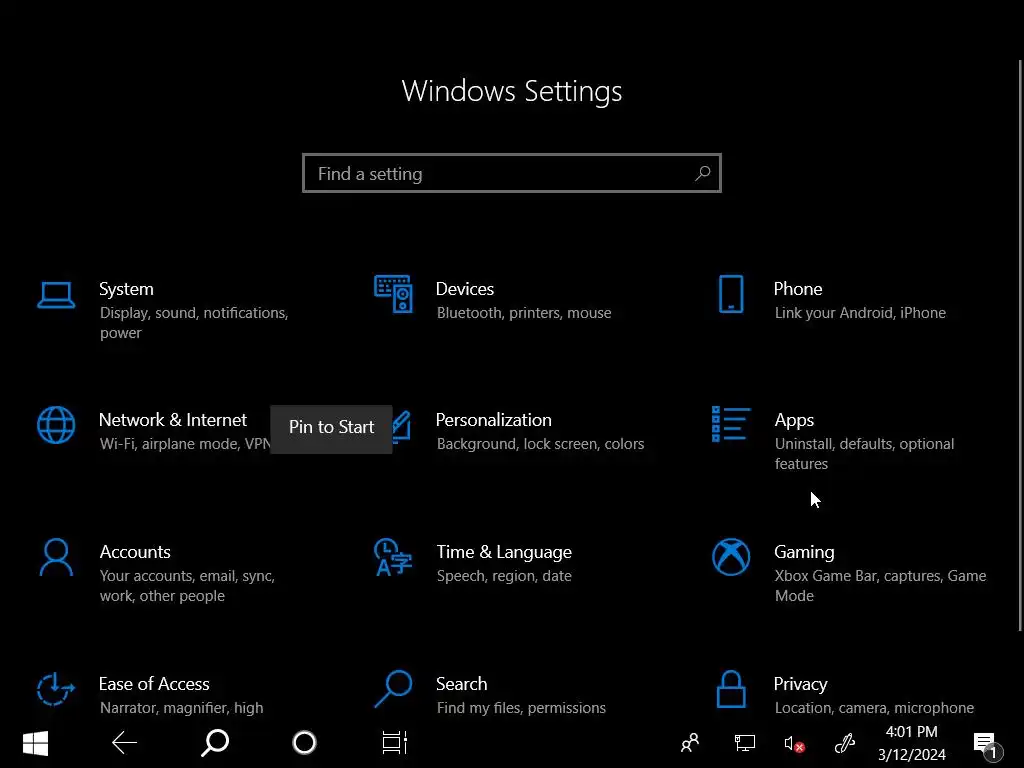The height and width of the screenshot is (768, 1024).
Task: Open the Gaming category title
Action: (x=804, y=552)
